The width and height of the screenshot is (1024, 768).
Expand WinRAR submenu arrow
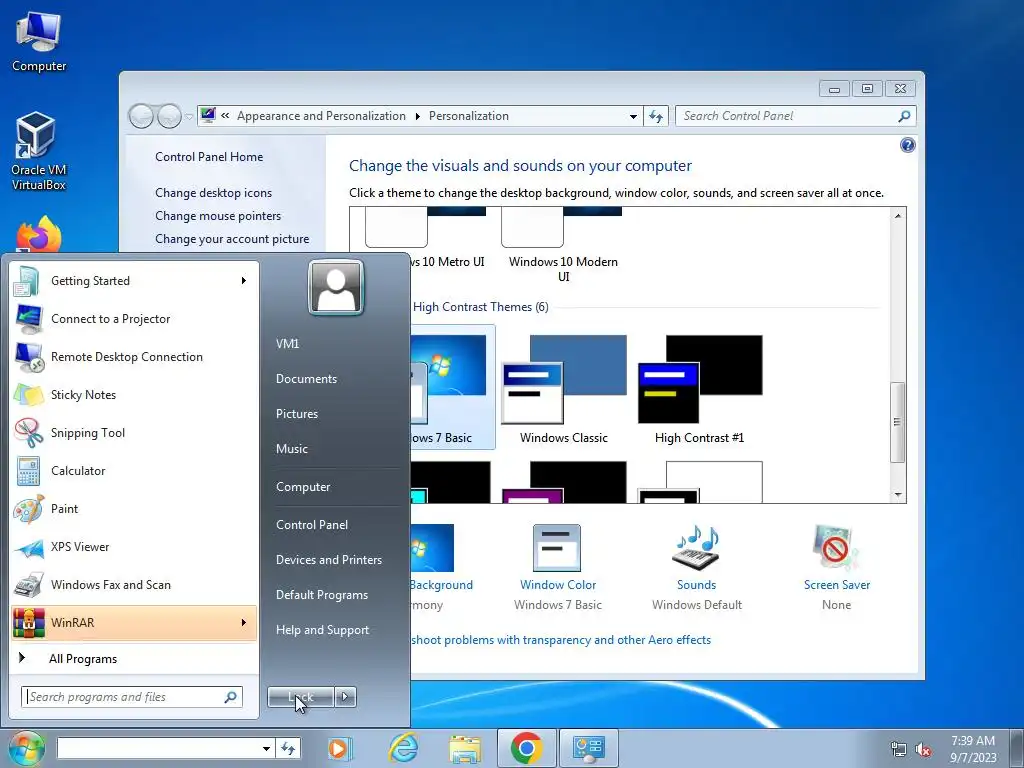(x=244, y=622)
